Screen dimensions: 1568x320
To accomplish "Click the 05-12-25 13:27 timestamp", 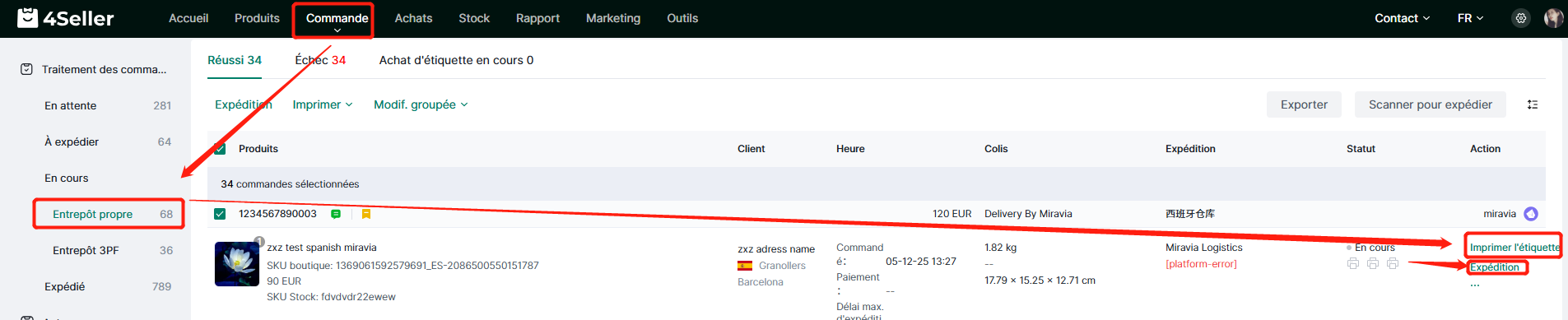I will 921,262.
